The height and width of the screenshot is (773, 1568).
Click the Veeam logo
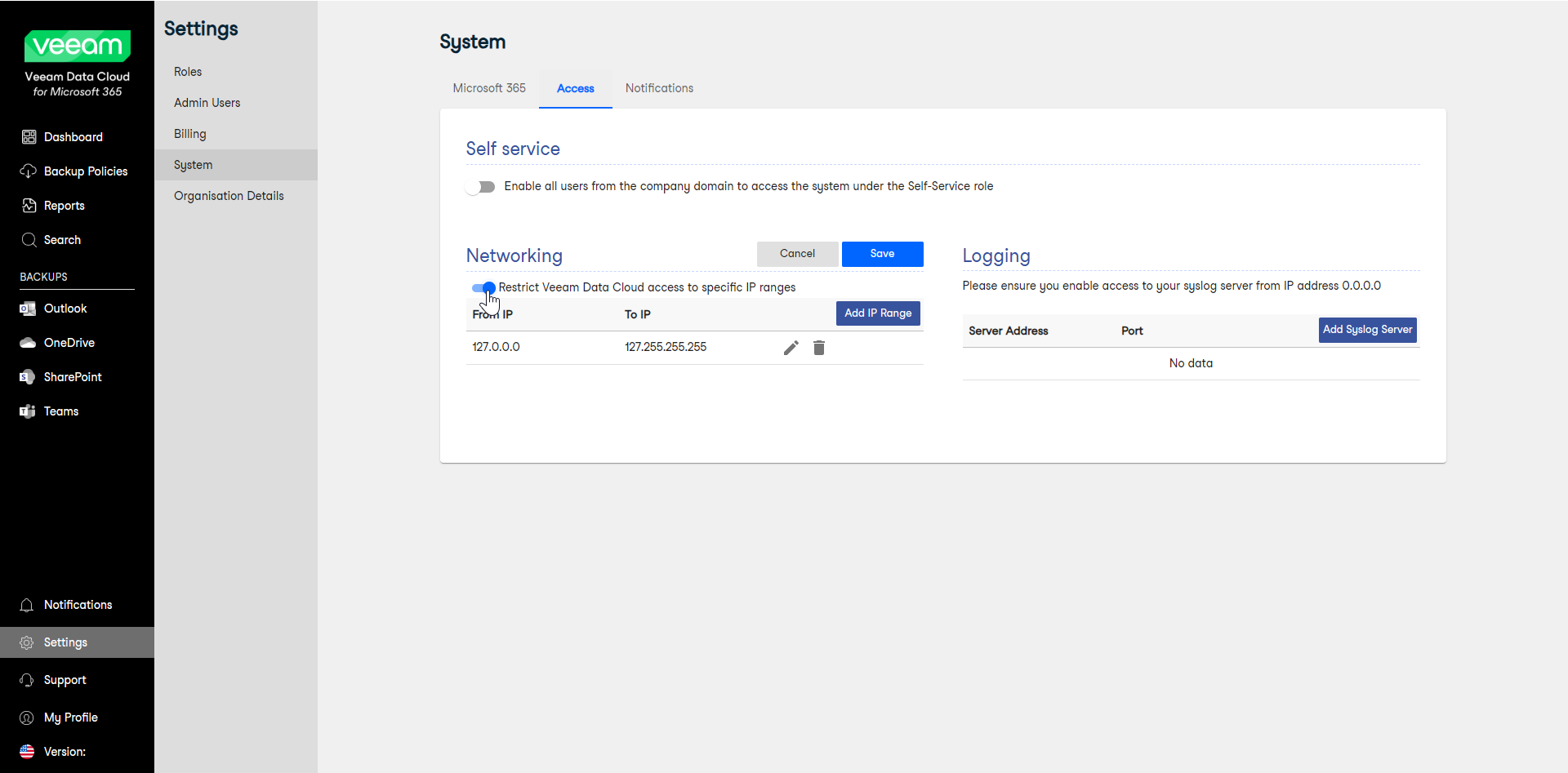click(78, 46)
